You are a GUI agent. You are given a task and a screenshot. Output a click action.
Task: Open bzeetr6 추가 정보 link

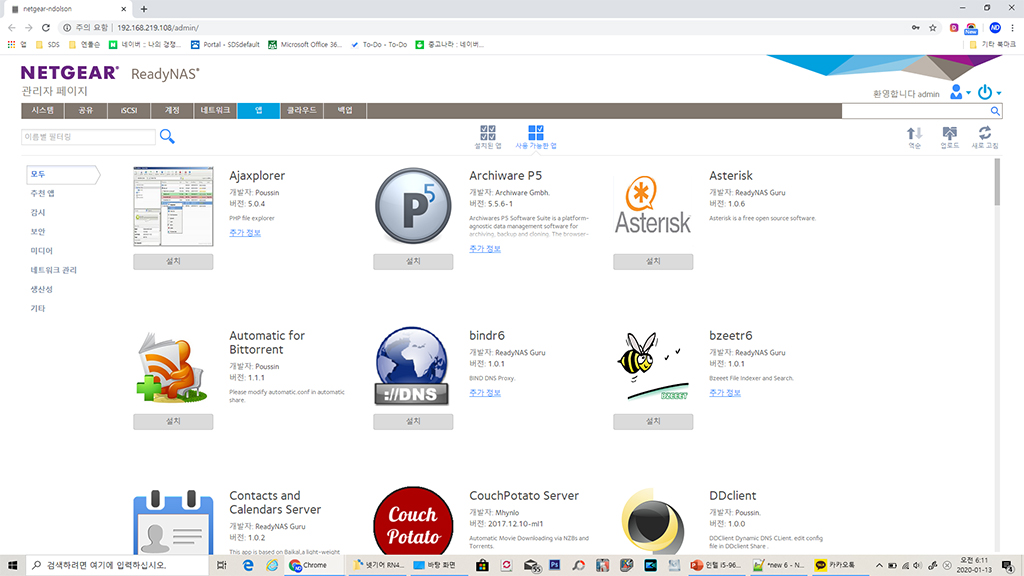[725, 392]
